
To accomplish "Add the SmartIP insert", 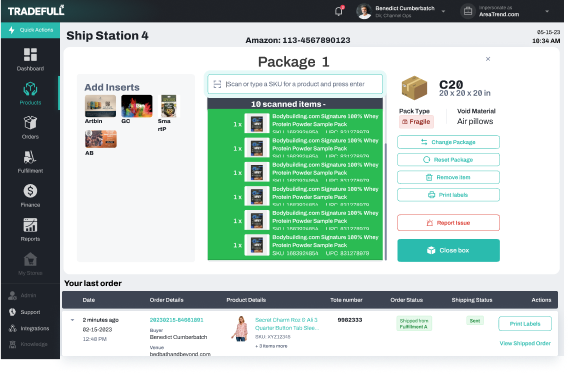I will [x=168, y=113].
